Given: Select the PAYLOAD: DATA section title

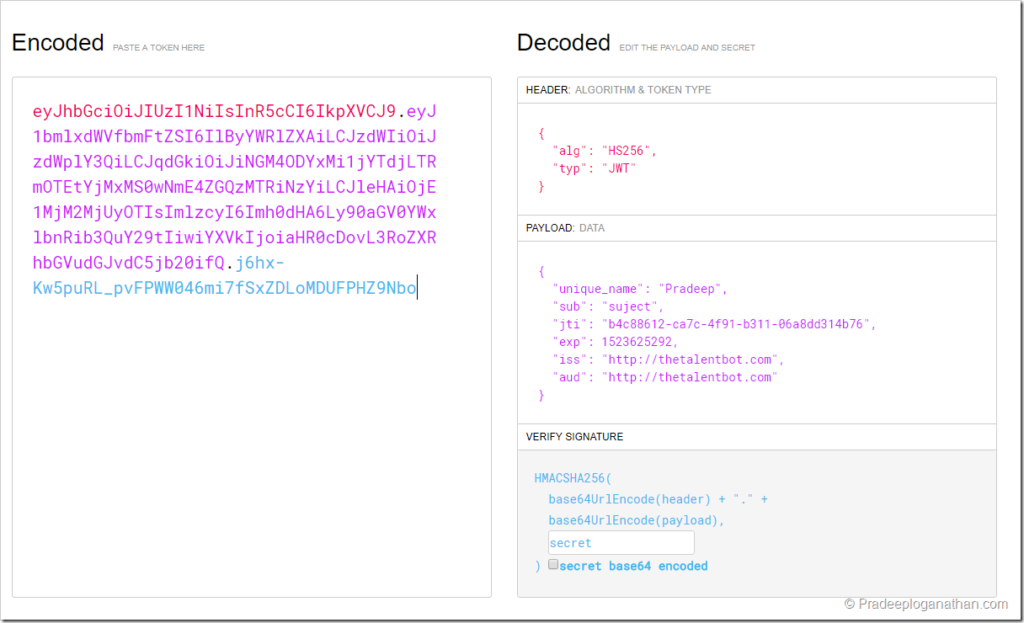Looking at the screenshot, I should (565, 228).
